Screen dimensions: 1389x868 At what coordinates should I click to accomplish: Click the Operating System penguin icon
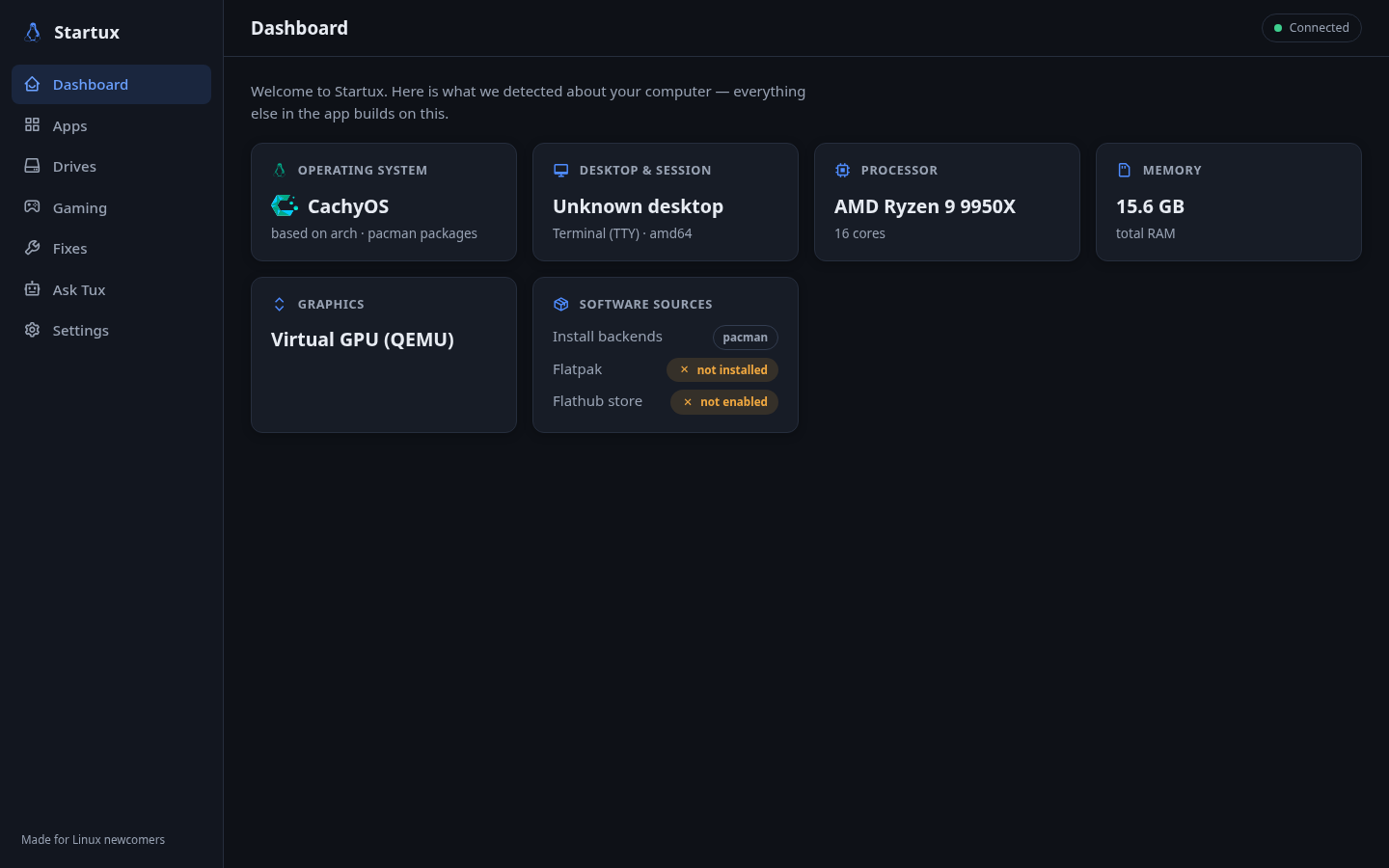point(280,170)
